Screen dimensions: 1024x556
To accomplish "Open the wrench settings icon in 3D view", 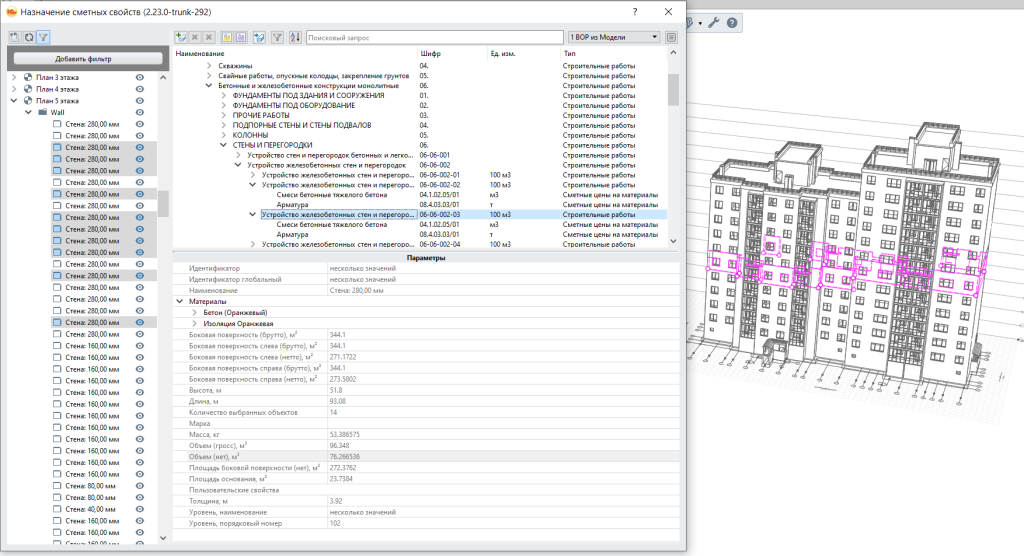I will pos(714,22).
